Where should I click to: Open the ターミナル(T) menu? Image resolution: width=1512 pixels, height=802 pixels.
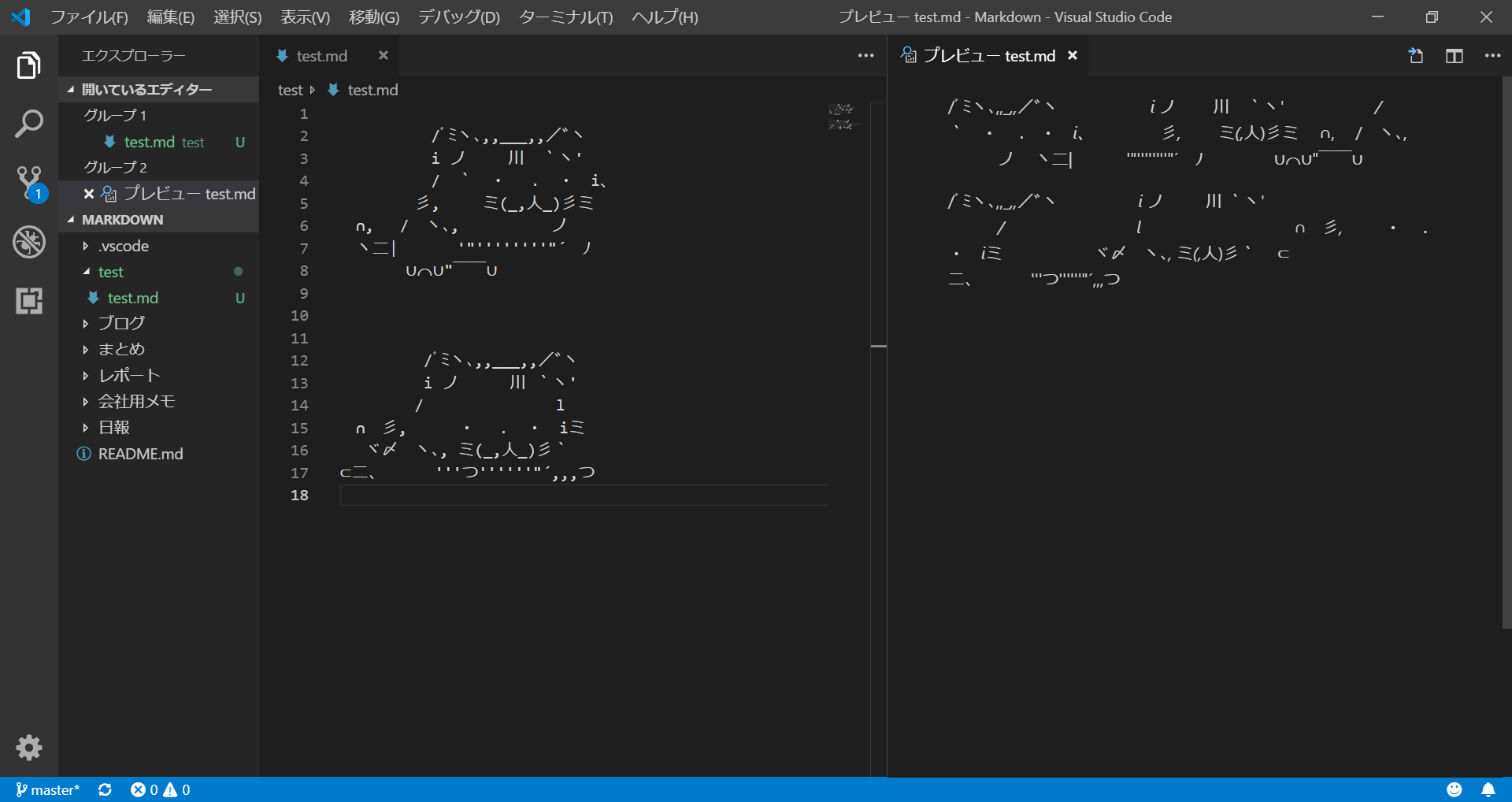point(566,17)
